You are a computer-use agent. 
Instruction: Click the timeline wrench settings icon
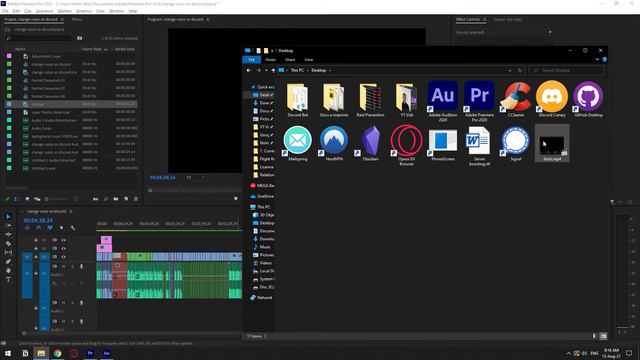tap(73, 228)
